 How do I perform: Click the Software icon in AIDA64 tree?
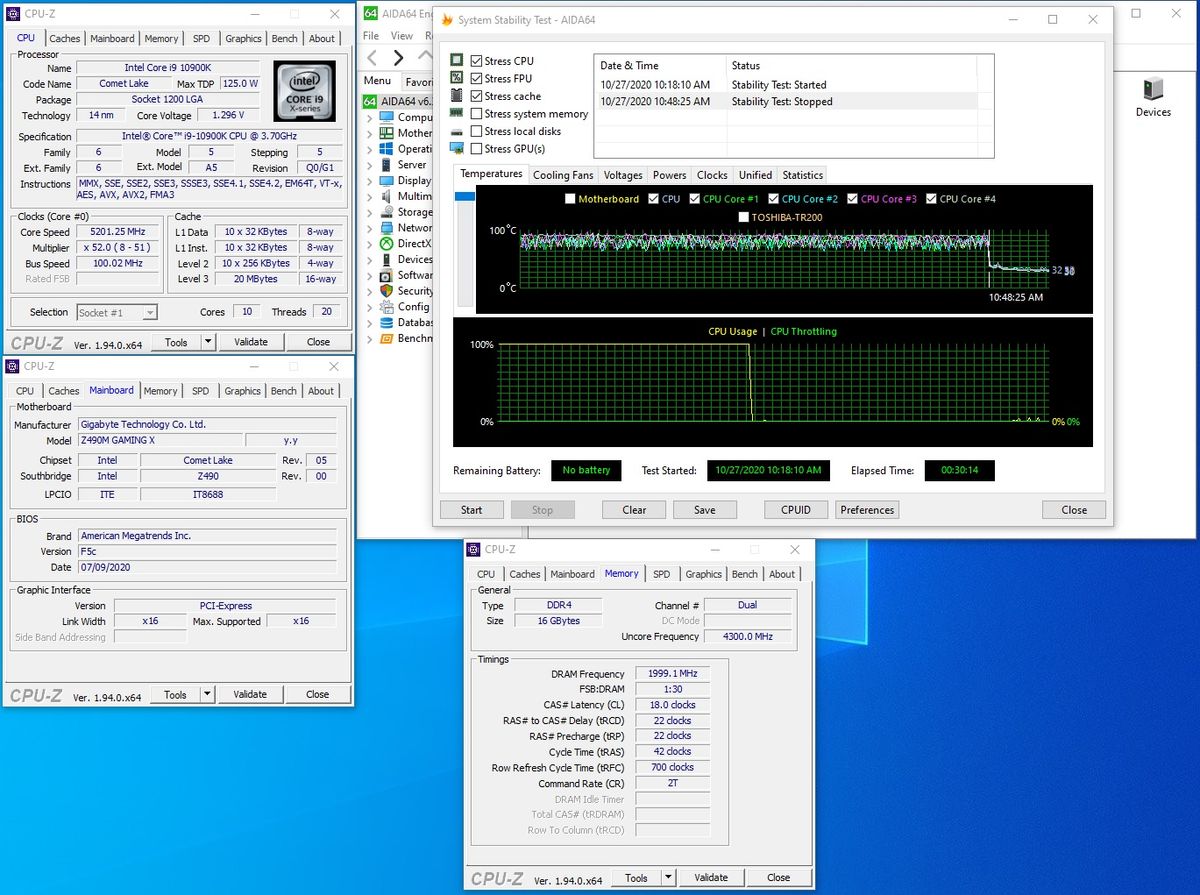387,275
